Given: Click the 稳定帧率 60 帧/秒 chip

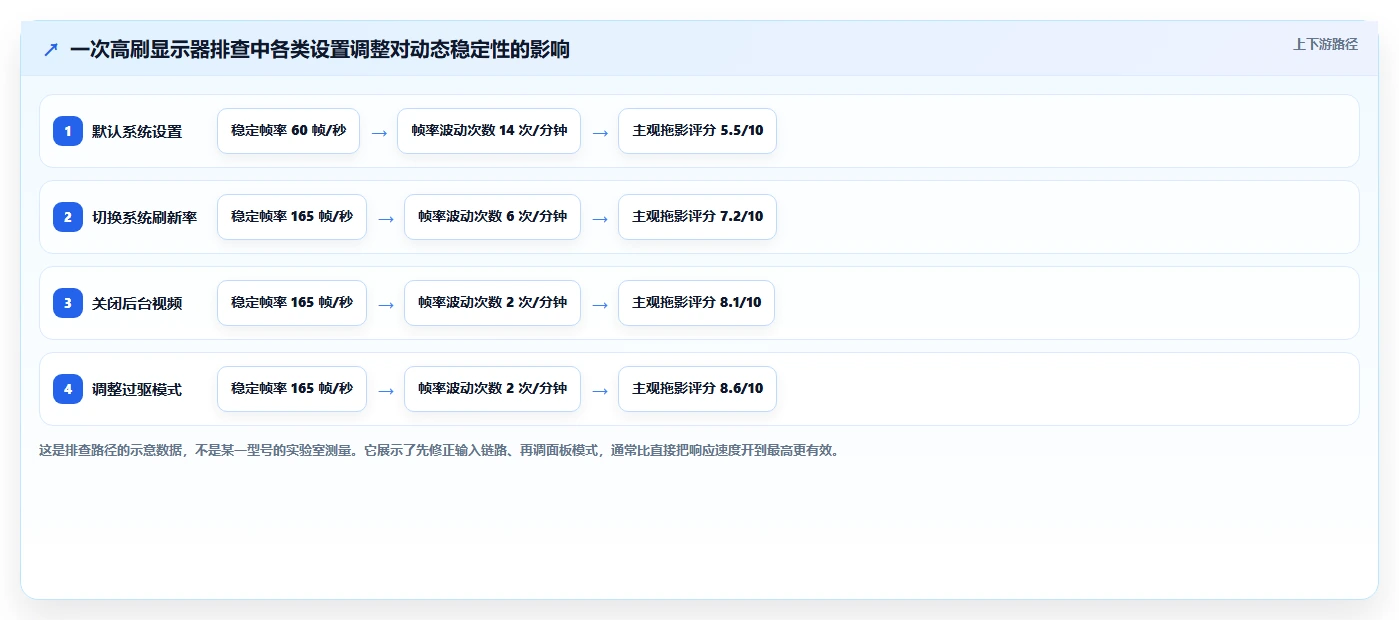Looking at the screenshot, I should [288, 131].
